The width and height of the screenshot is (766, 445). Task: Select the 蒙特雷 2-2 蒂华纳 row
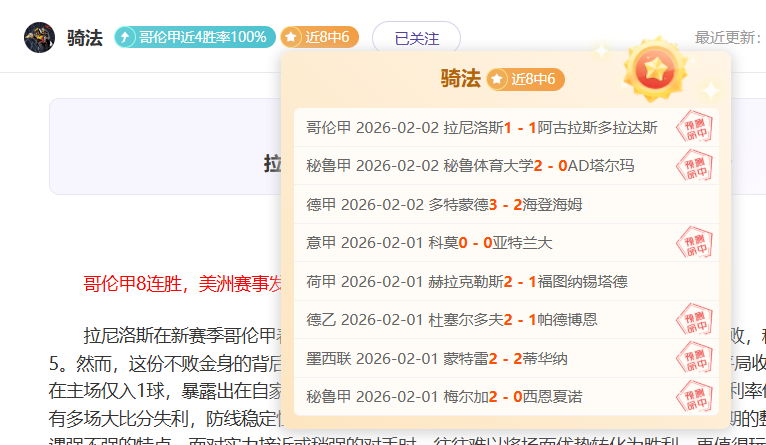[437, 358]
